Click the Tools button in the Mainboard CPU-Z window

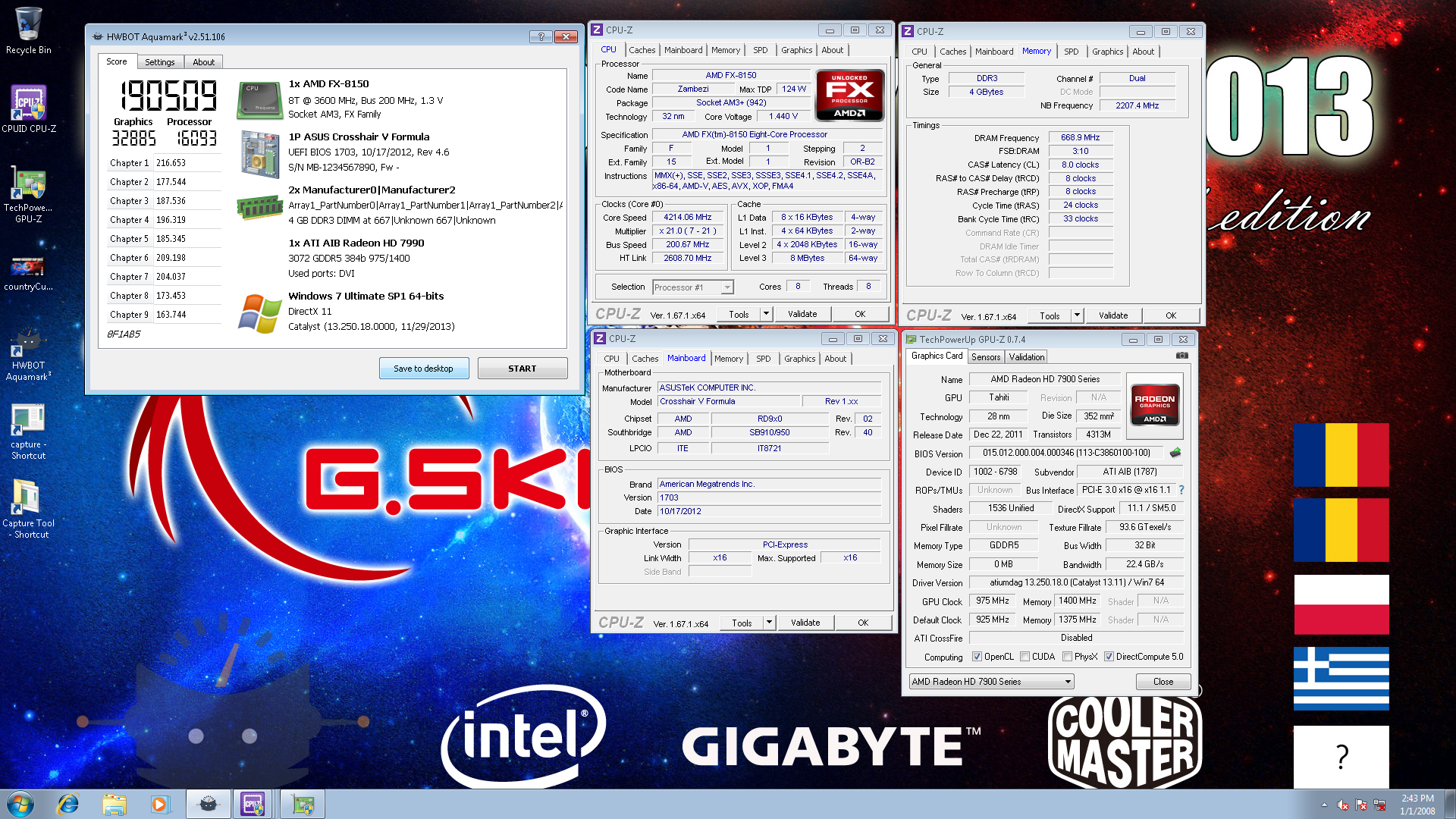click(x=742, y=623)
